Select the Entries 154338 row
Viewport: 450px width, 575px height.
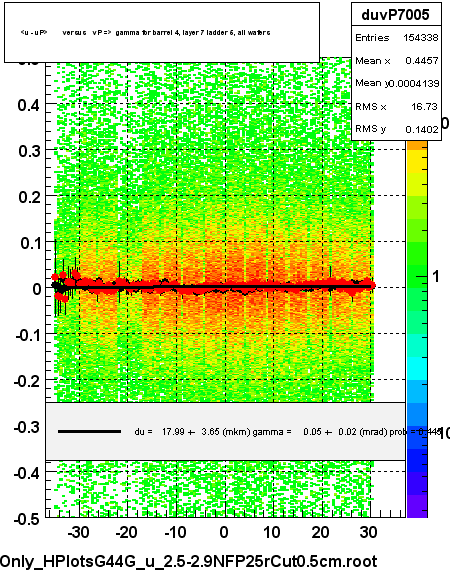pyautogui.click(x=396, y=37)
